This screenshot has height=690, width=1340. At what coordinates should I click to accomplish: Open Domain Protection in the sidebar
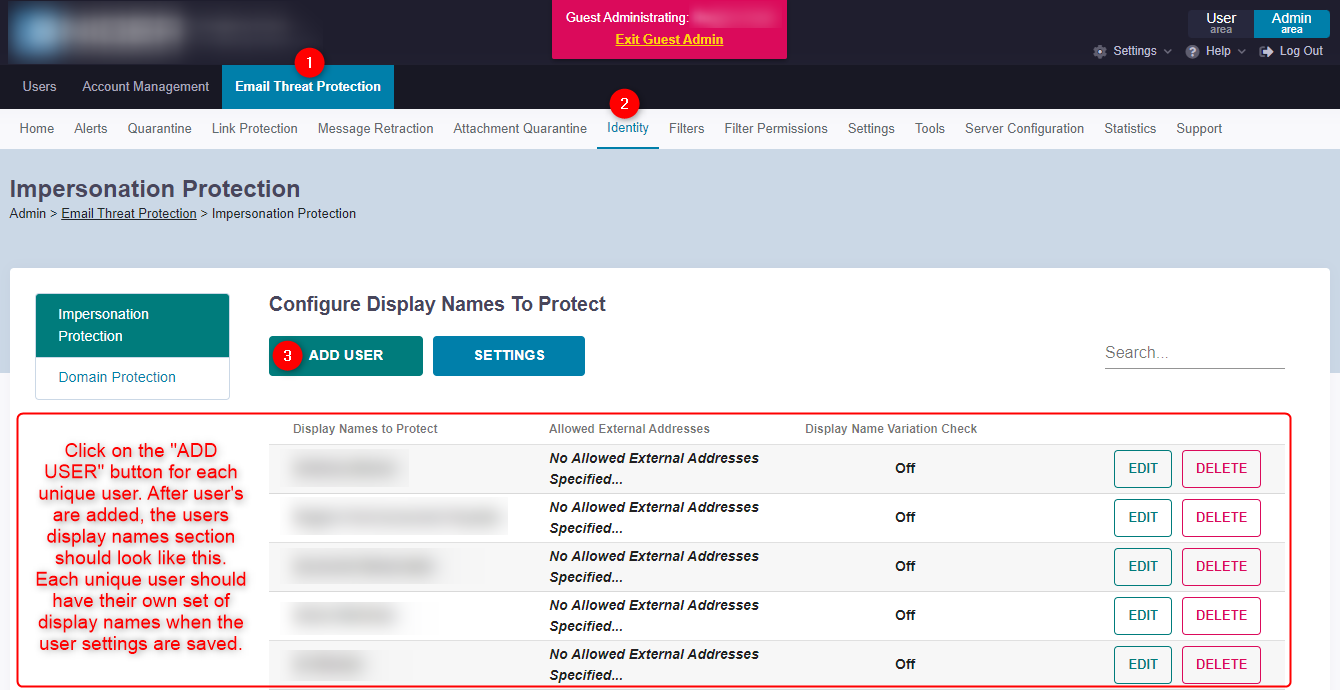117,377
